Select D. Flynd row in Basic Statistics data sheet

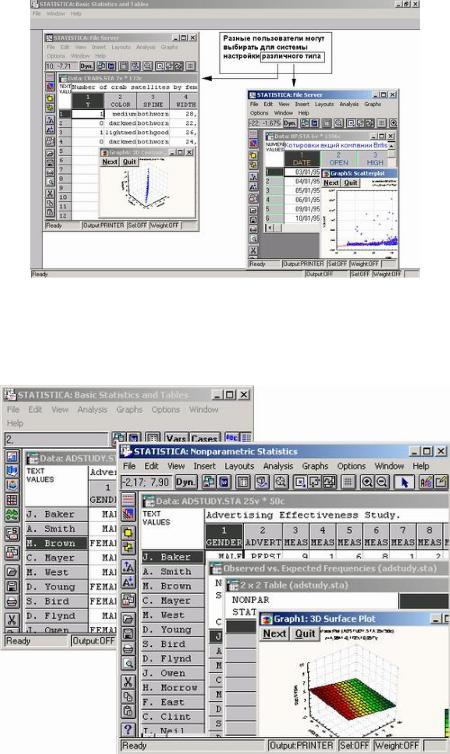[57, 616]
